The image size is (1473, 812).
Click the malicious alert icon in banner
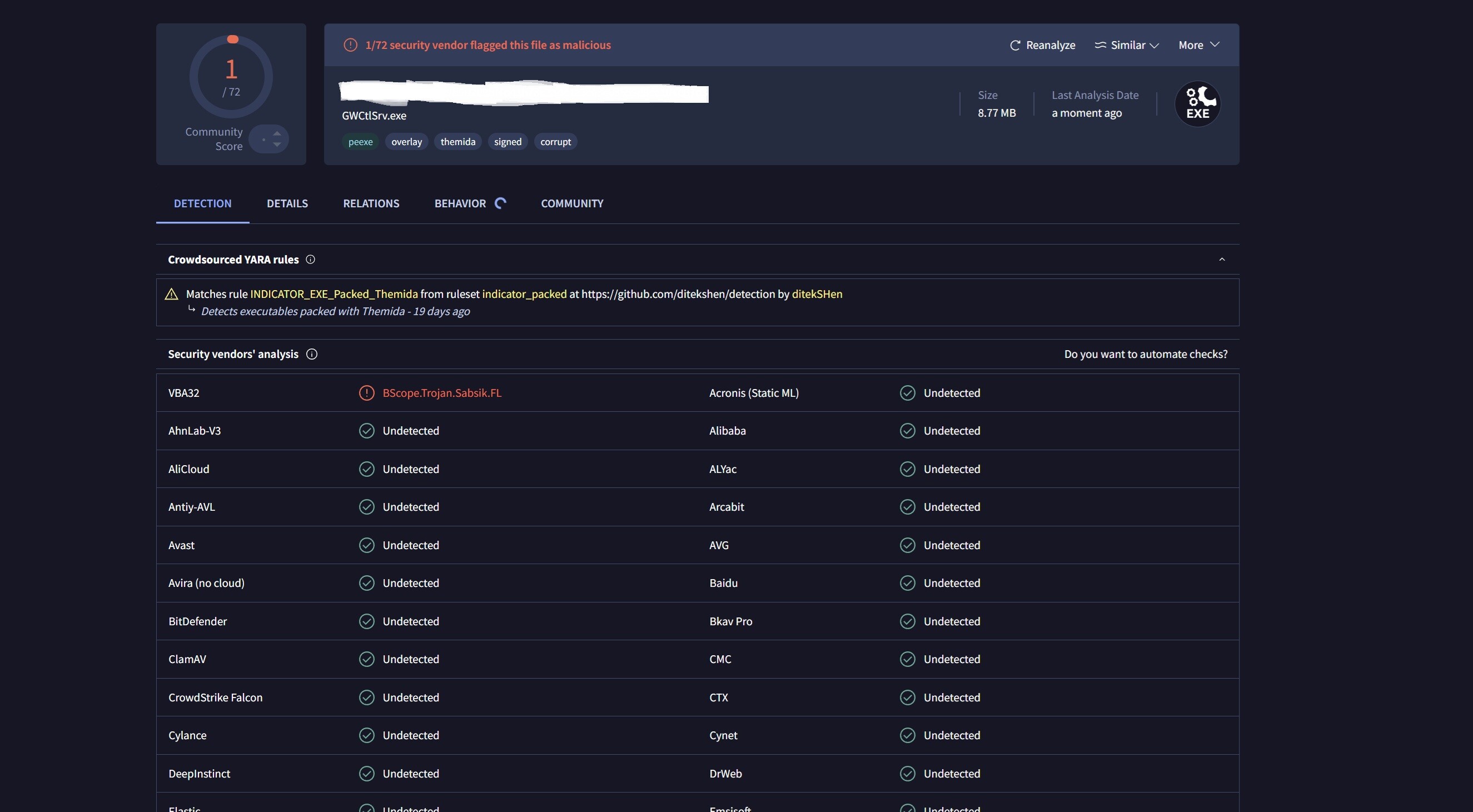click(x=351, y=45)
